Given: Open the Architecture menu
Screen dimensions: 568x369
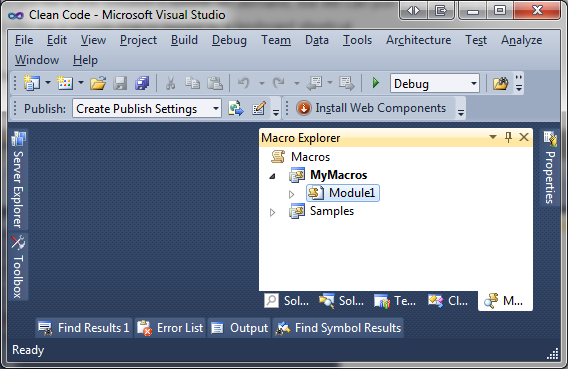Looking at the screenshot, I should pos(418,40).
